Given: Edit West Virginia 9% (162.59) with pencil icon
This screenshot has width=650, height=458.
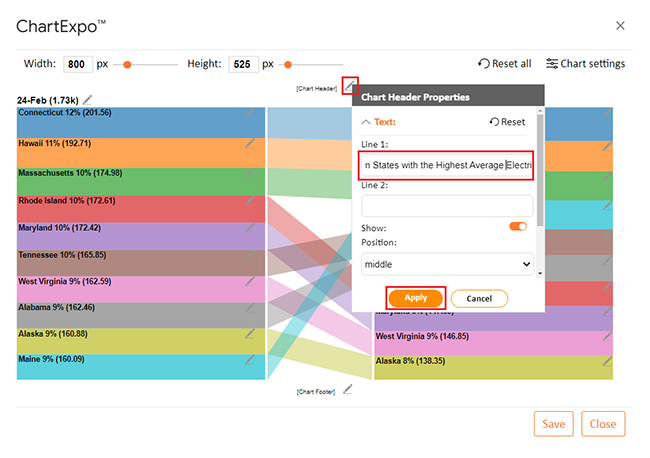Looking at the screenshot, I should point(250,281).
